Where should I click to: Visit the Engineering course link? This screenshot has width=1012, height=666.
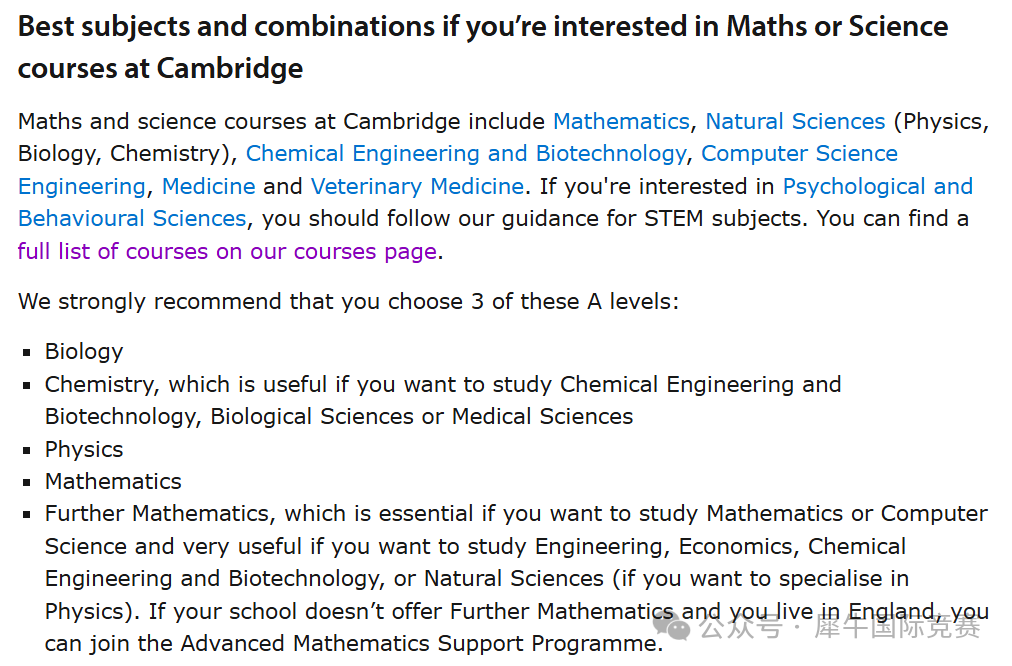pos(82,187)
